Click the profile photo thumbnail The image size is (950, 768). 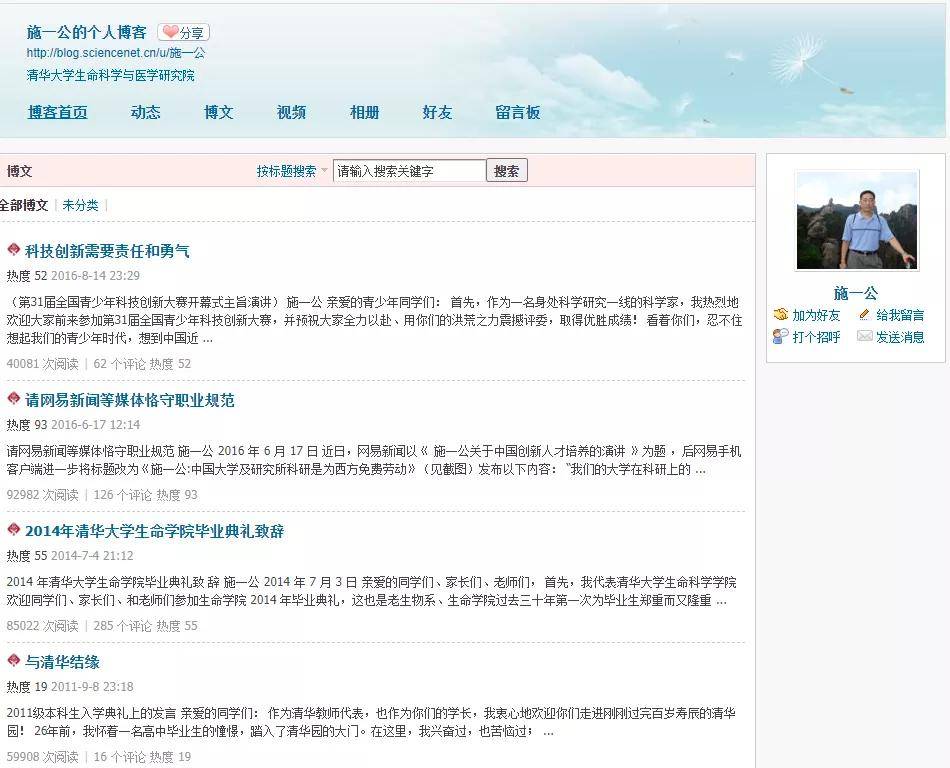point(857,220)
